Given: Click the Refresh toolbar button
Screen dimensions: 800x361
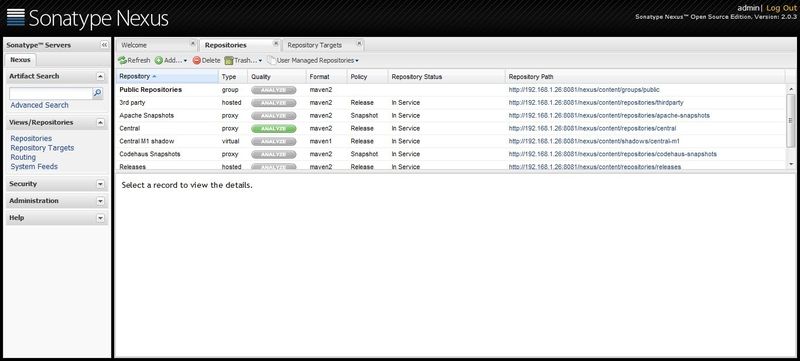Looking at the screenshot, I should click(x=134, y=60).
